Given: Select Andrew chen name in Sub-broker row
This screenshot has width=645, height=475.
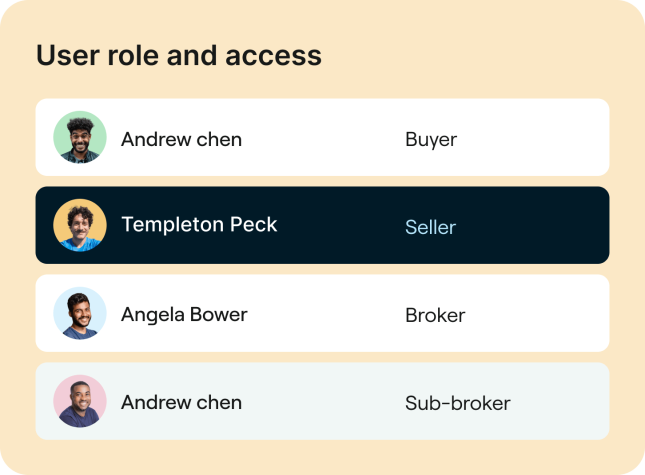Looking at the screenshot, I should pyautogui.click(x=181, y=403).
